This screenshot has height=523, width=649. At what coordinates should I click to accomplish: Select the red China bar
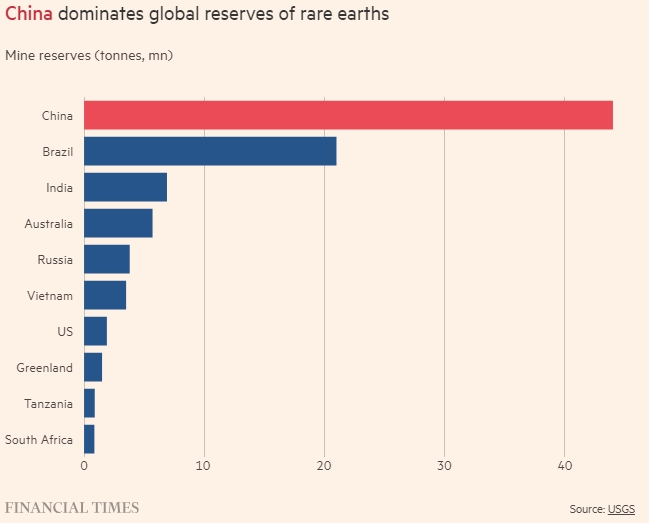348,116
